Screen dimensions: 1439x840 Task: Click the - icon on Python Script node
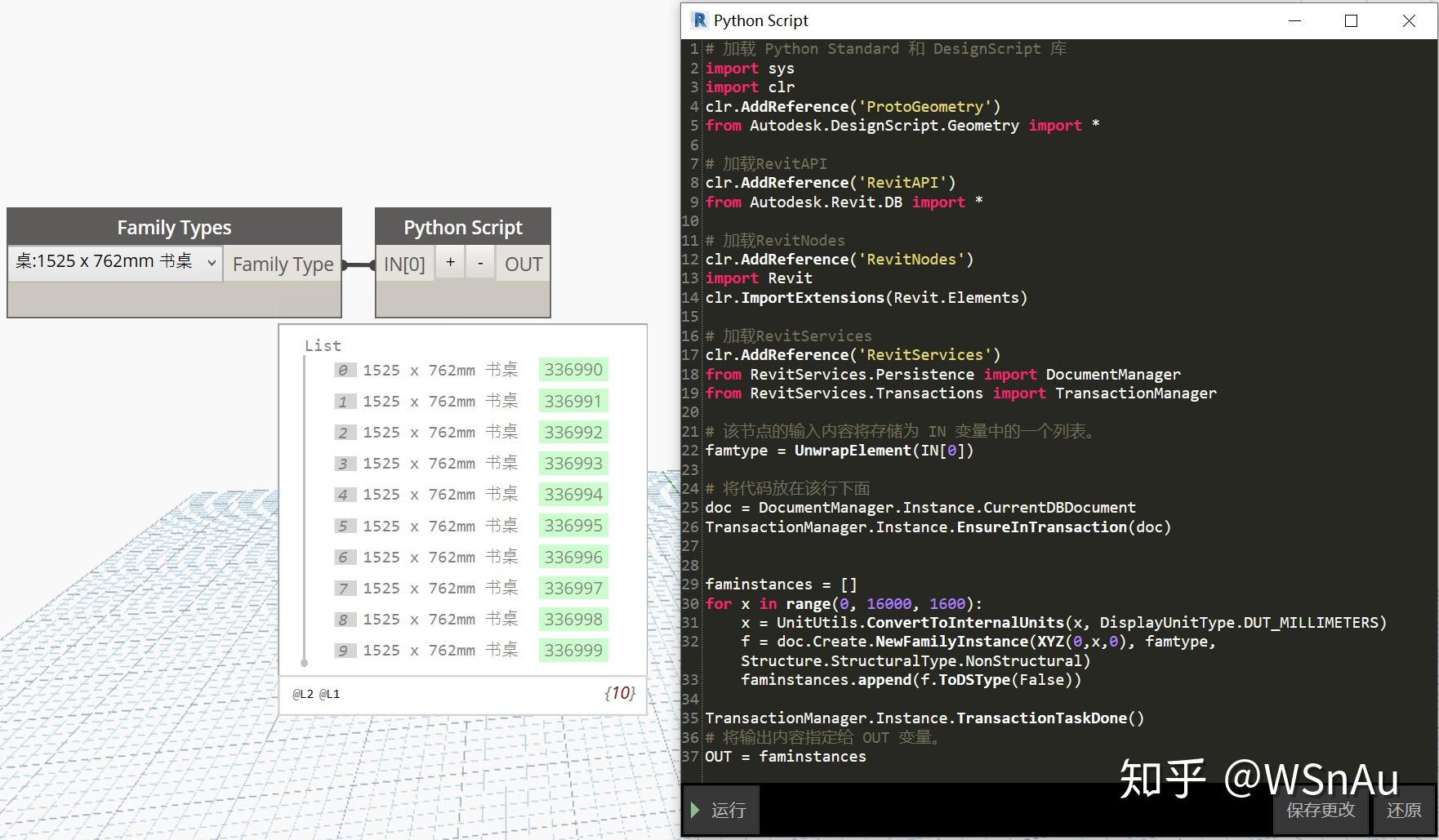479,262
